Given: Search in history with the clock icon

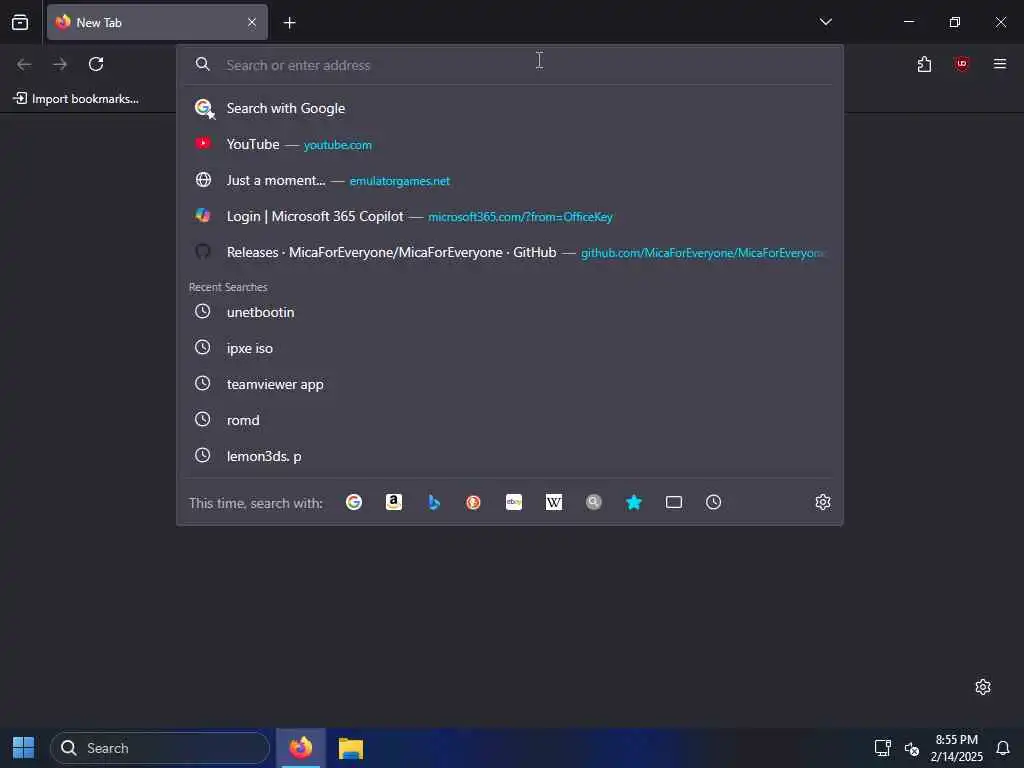Looking at the screenshot, I should click(714, 502).
